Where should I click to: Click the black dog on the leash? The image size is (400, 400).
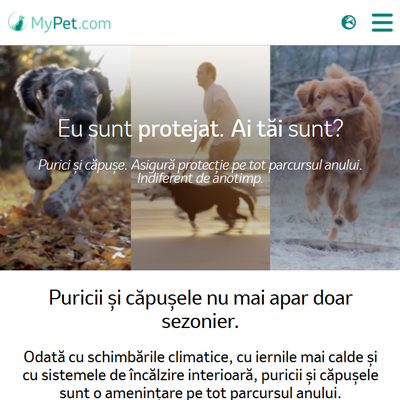203,204
